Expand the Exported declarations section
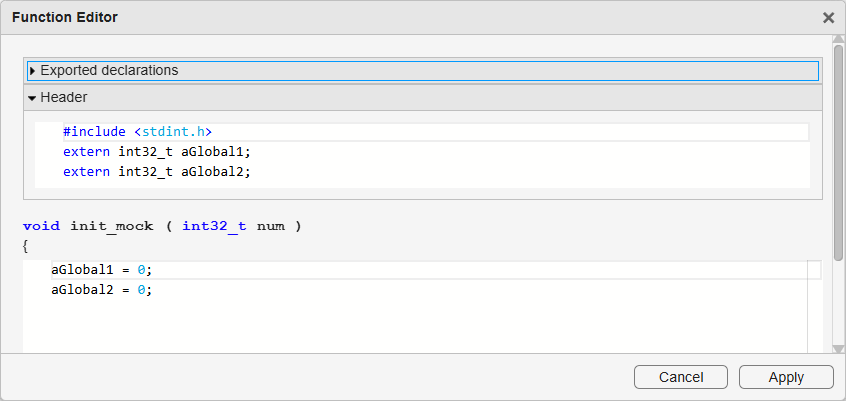The width and height of the screenshot is (846, 401). [423, 71]
